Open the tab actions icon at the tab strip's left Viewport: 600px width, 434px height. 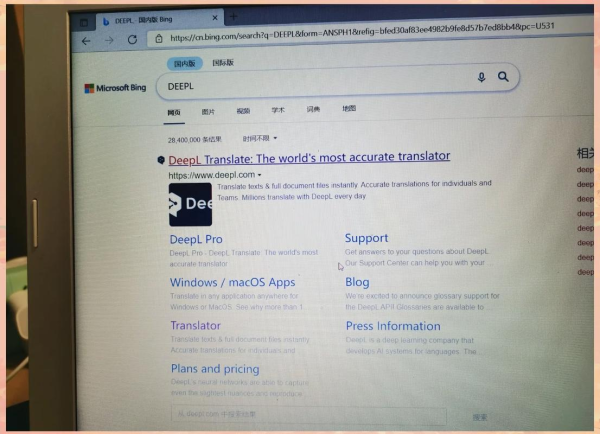[x=84, y=23]
